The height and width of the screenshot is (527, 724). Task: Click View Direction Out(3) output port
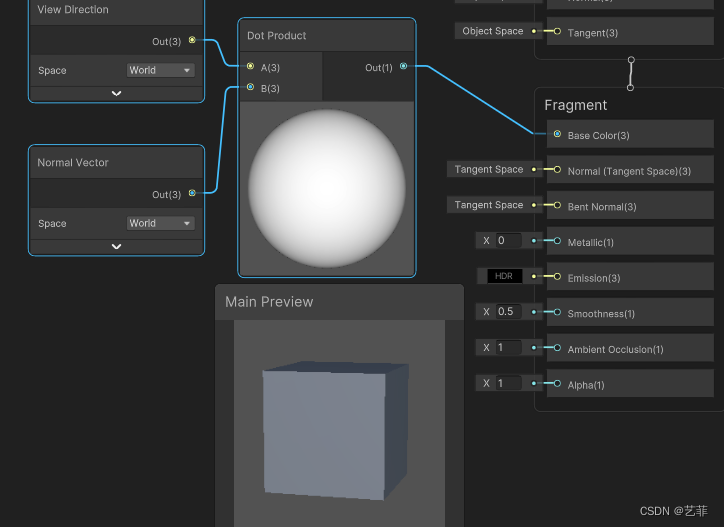tap(192, 40)
